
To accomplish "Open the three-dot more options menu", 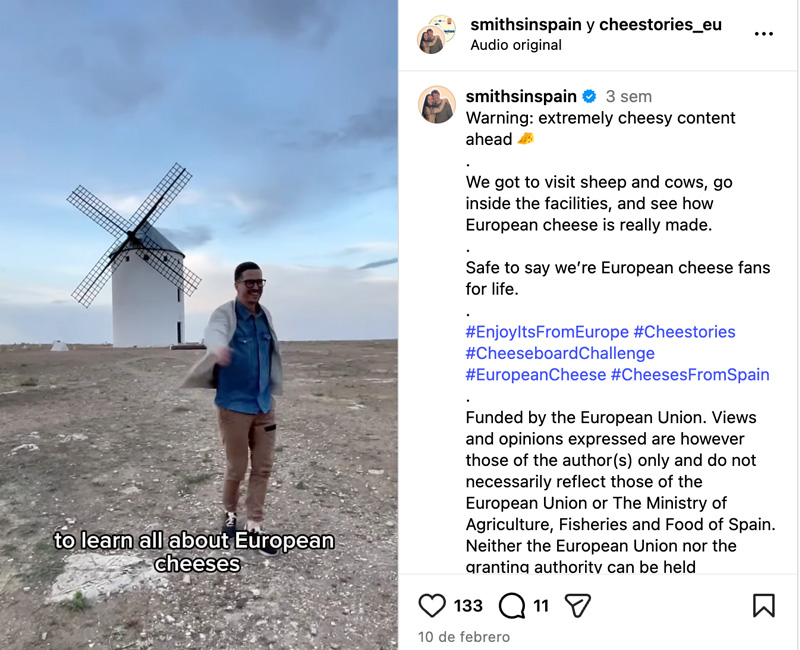I will coord(764,34).
